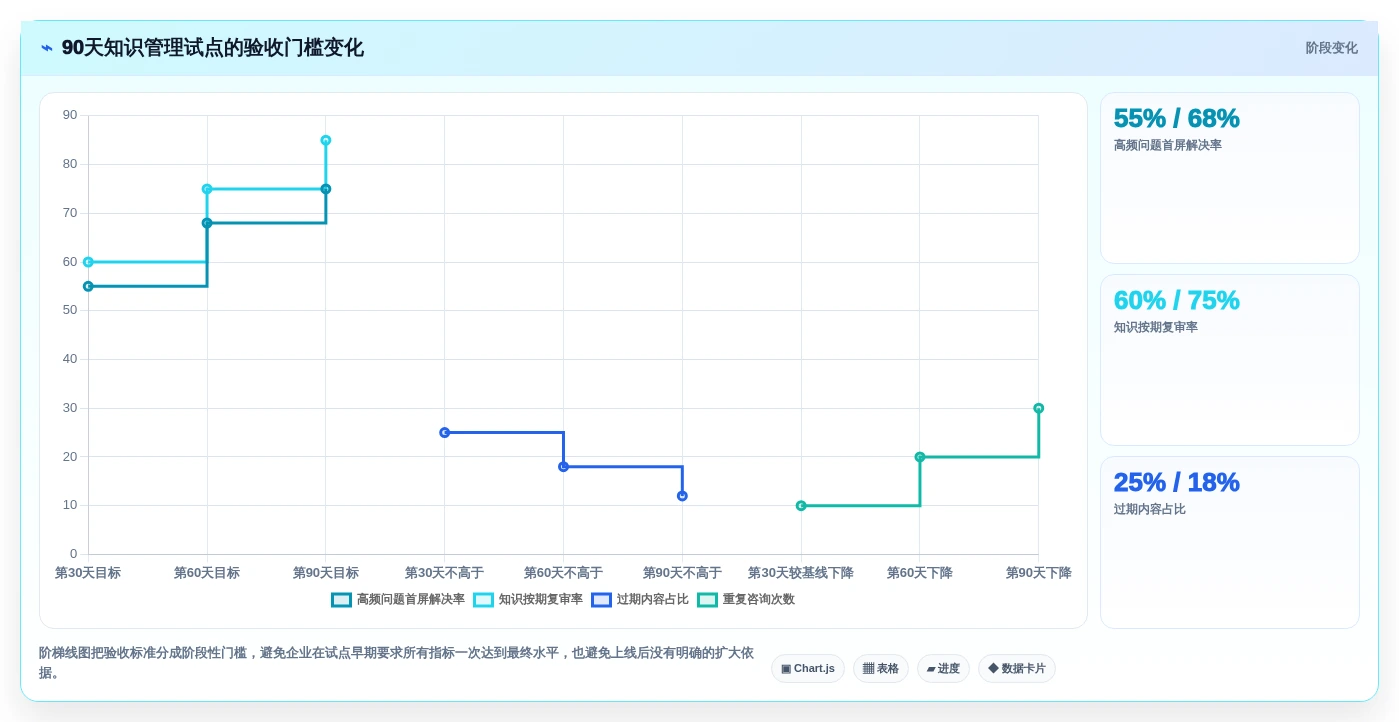Viewport: 1399px width, 722px height.
Task: Click the 过期内容占比 point at 25
Action: (x=445, y=433)
